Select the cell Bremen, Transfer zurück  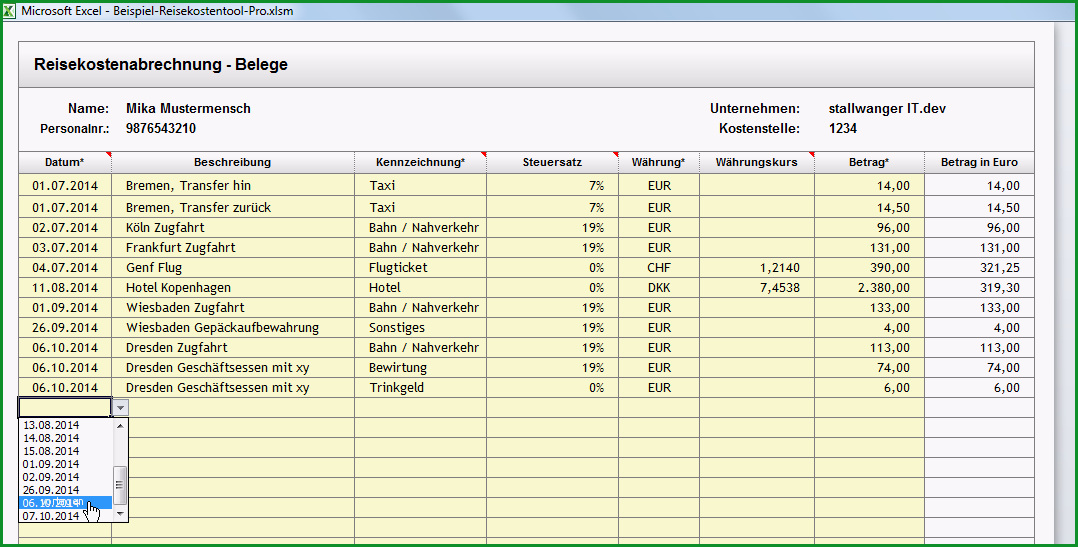point(232,208)
